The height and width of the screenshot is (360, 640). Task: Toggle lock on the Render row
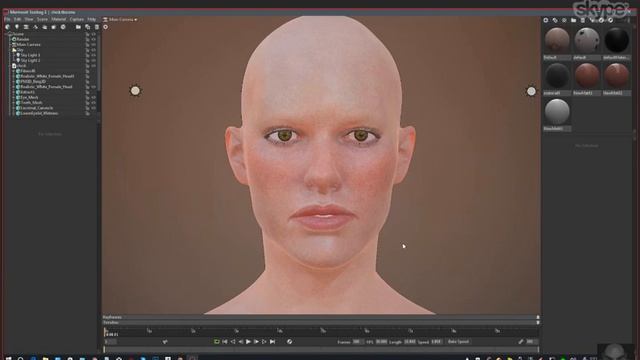pos(87,39)
